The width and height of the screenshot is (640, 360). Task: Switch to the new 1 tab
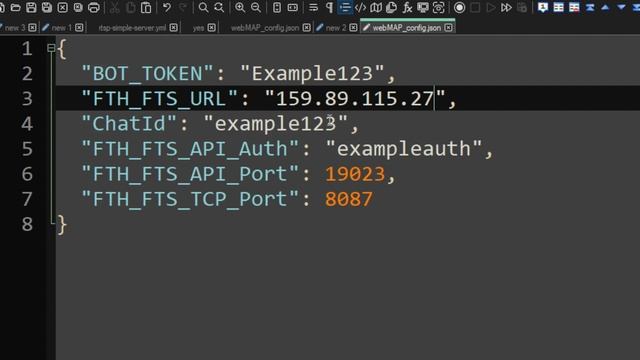(x=62, y=28)
